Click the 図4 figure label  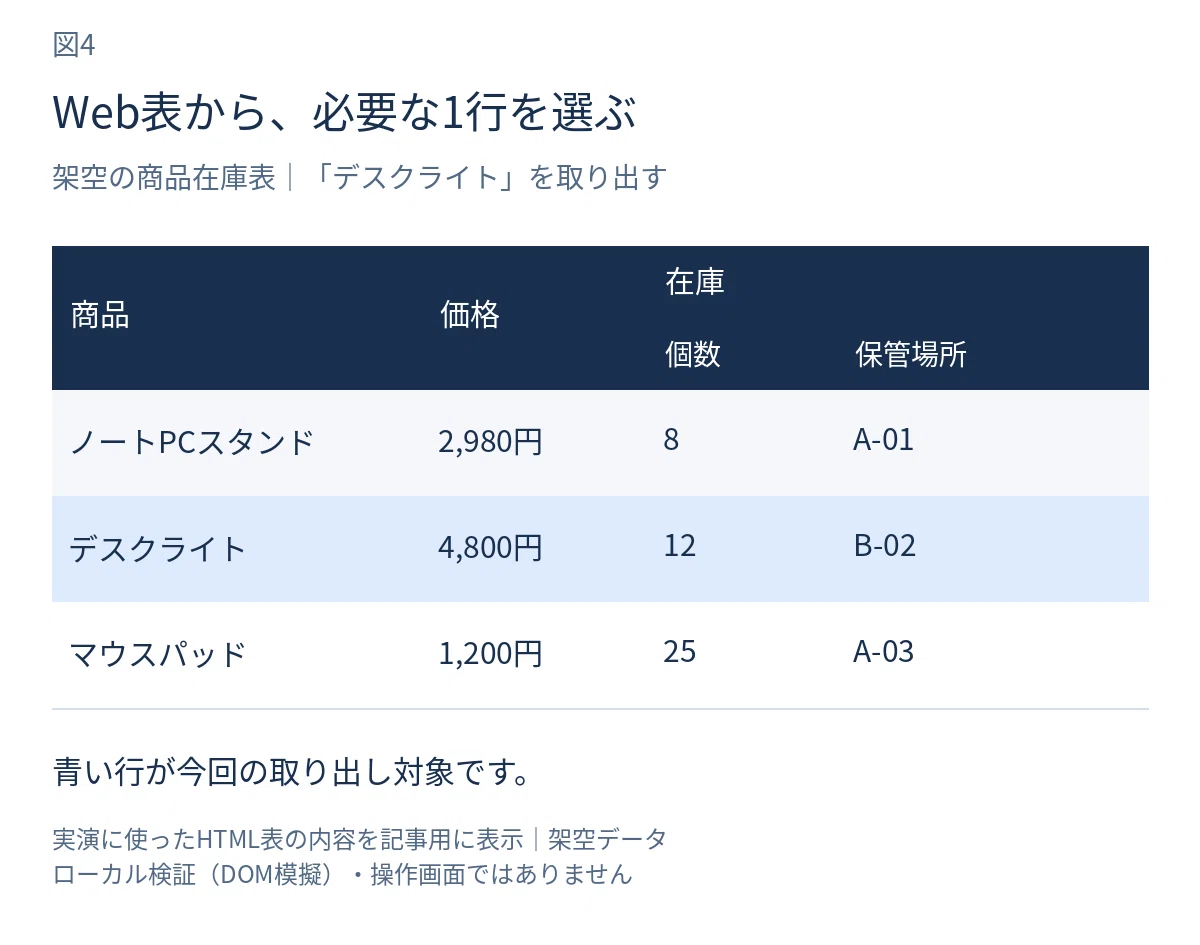click(x=74, y=45)
